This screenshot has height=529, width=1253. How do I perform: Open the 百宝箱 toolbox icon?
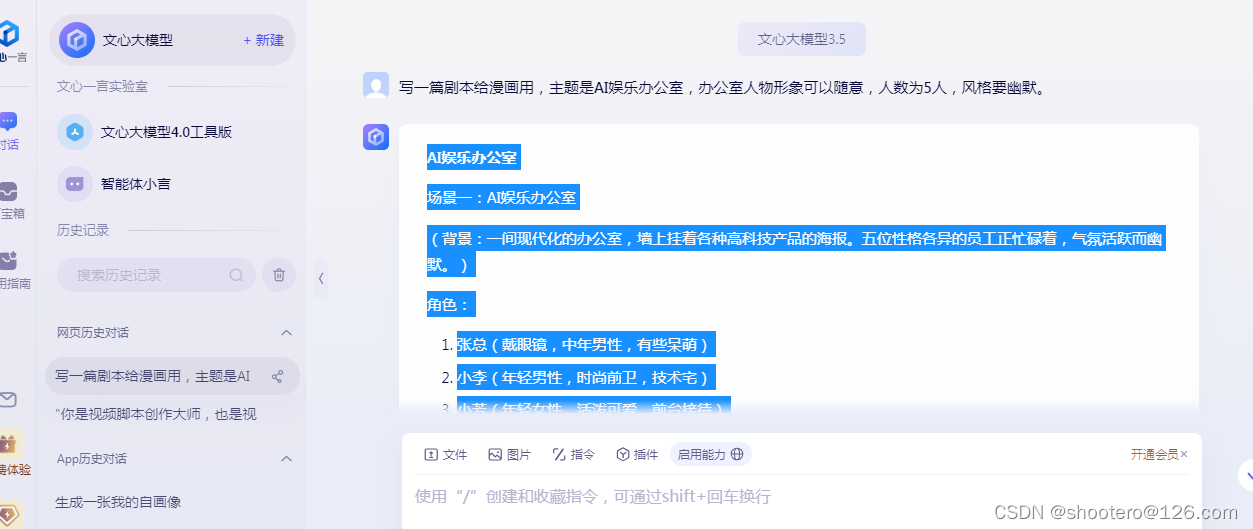point(8,191)
